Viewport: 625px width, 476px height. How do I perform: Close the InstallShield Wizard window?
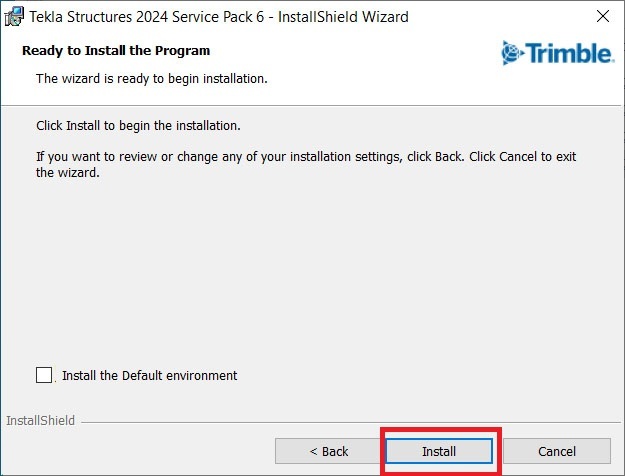(x=602, y=16)
